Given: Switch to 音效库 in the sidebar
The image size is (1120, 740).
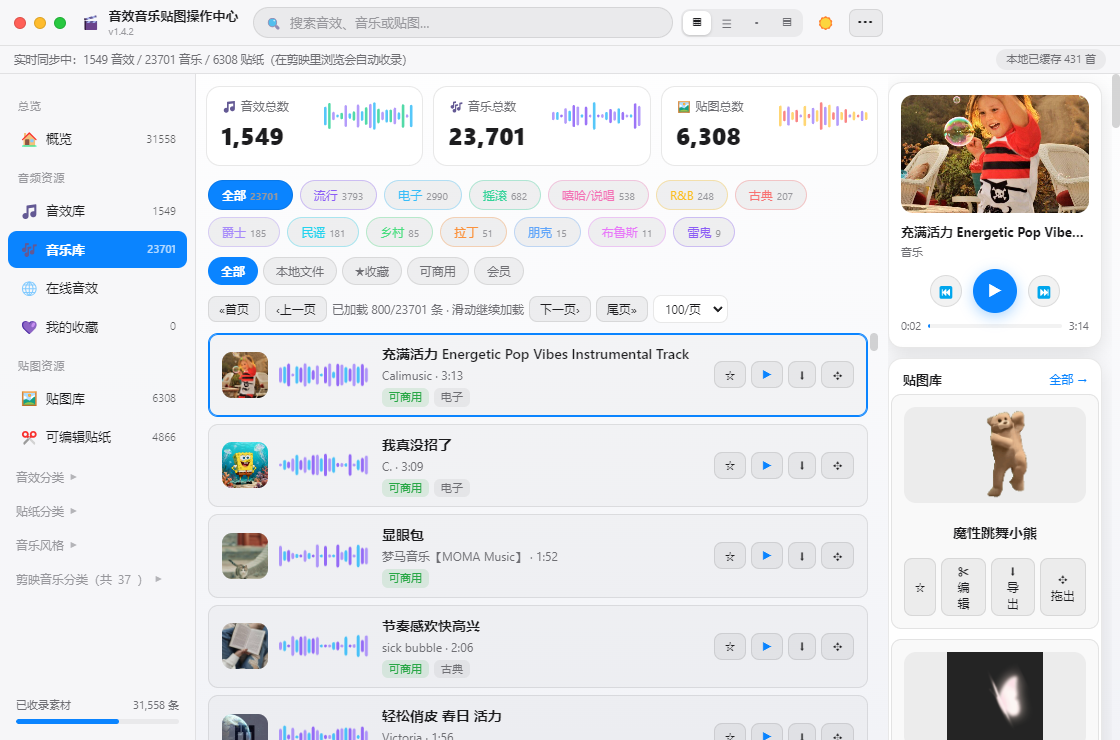Looking at the screenshot, I should click(x=97, y=211).
